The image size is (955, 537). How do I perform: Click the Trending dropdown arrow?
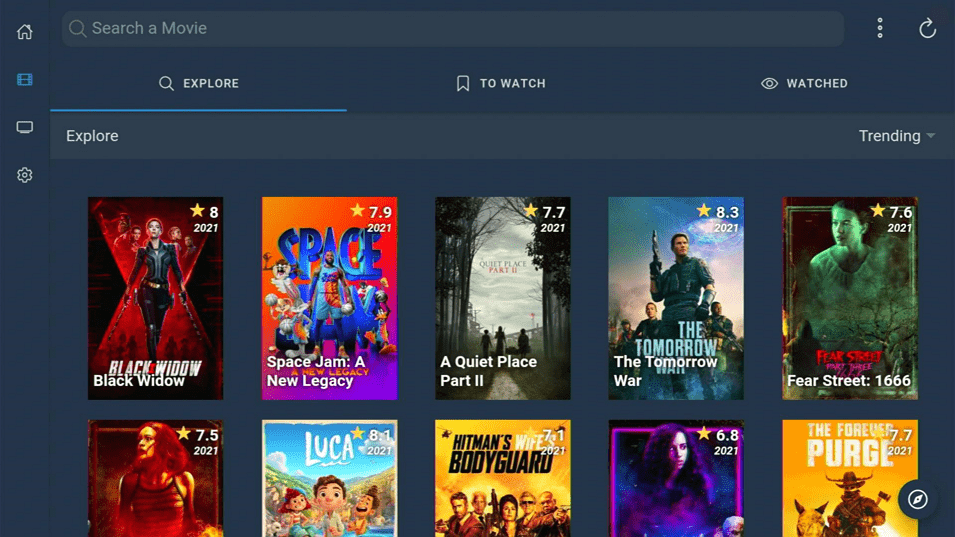931,136
